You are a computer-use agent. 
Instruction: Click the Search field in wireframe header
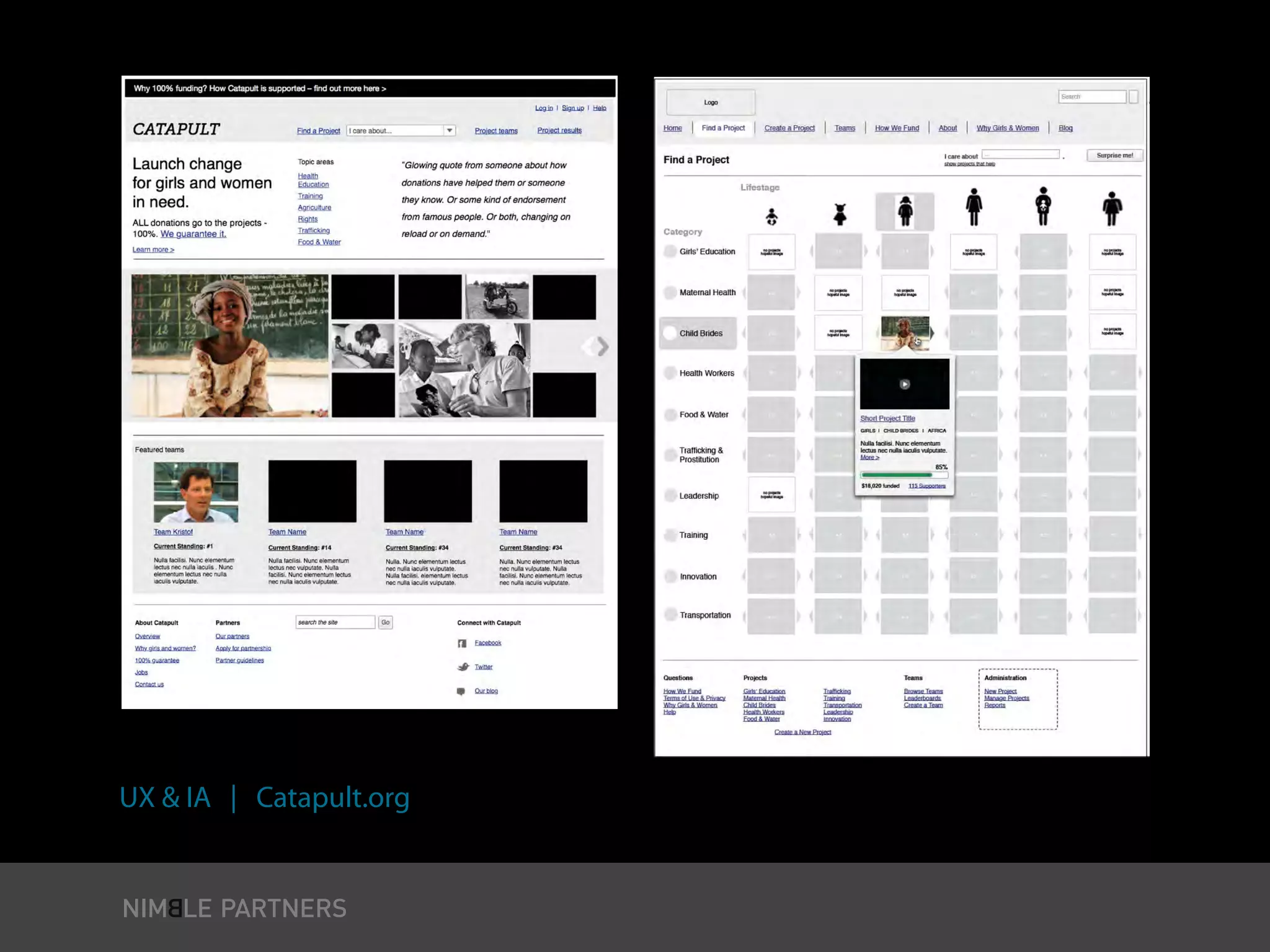(x=1092, y=97)
